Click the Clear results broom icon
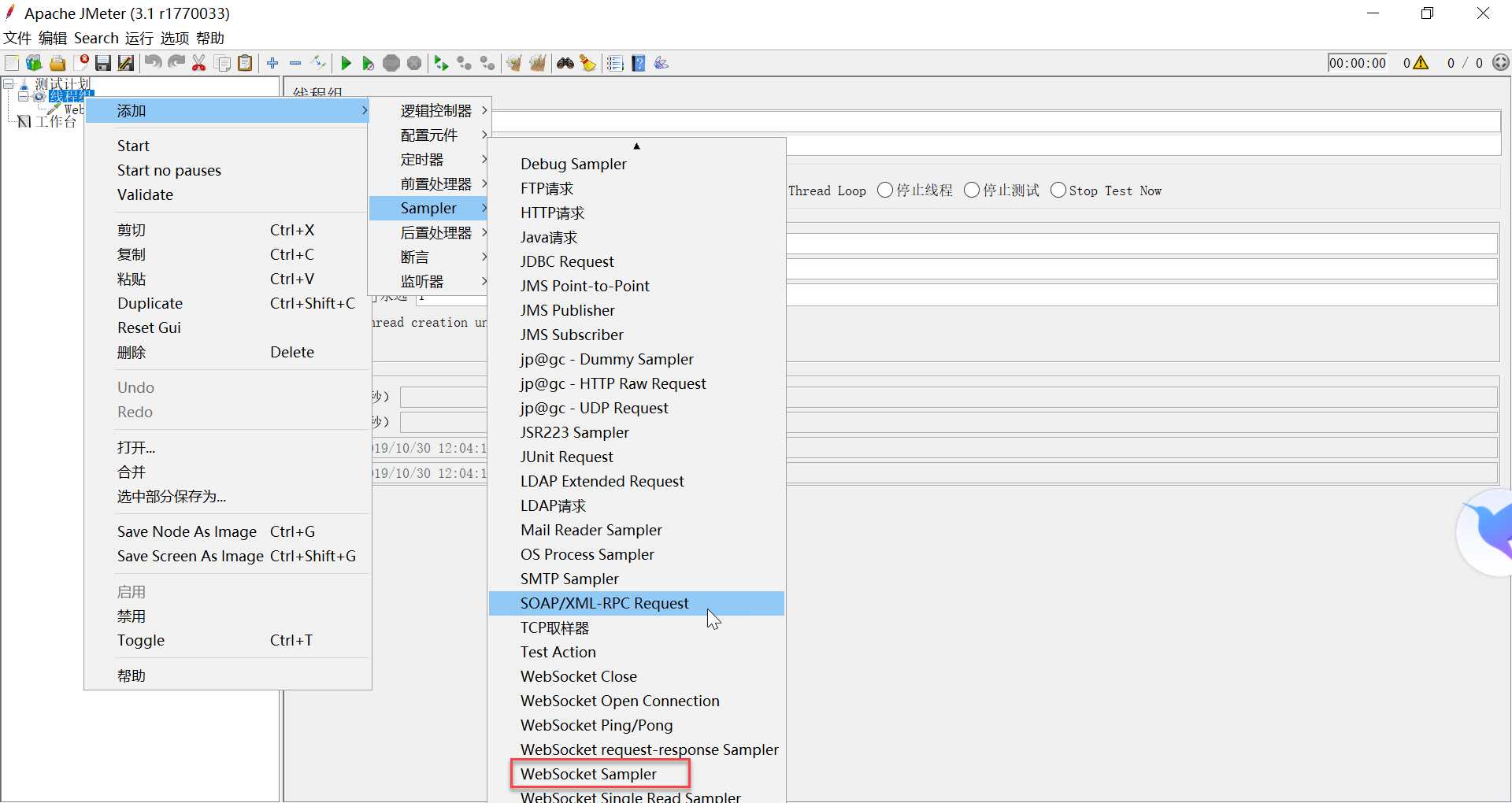Screen dimensions: 1512x803 pos(514,63)
